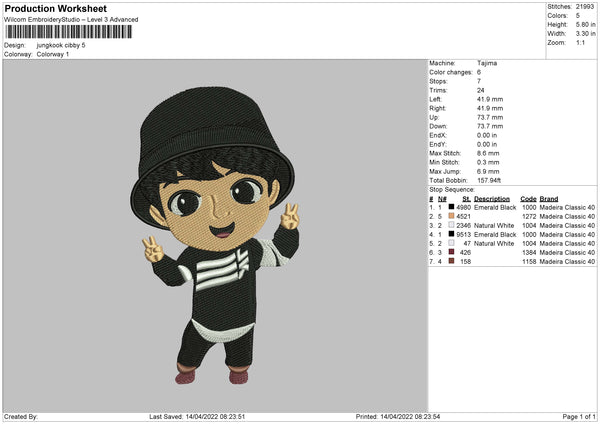Click 'Natural White' description in stop row 3
600x424 pixels.
pos(494,225)
